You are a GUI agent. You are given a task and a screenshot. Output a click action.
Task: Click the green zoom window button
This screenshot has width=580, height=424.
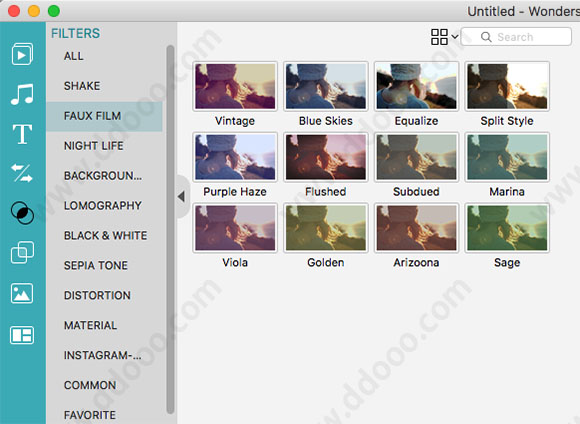pyautogui.click(x=54, y=11)
